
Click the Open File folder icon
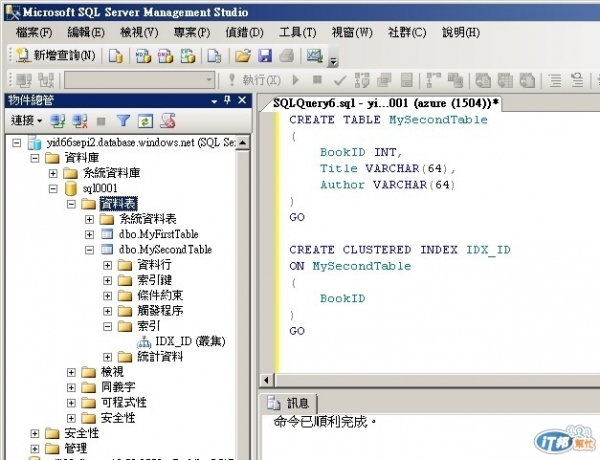tap(243, 56)
